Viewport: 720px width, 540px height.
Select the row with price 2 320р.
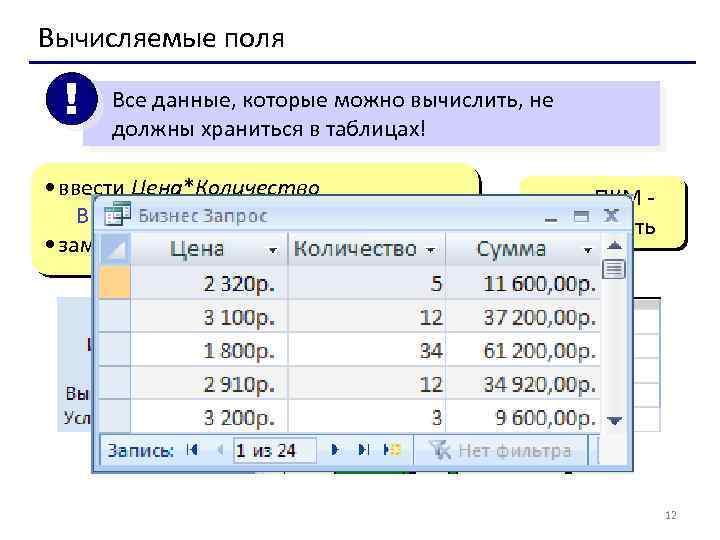(115, 283)
